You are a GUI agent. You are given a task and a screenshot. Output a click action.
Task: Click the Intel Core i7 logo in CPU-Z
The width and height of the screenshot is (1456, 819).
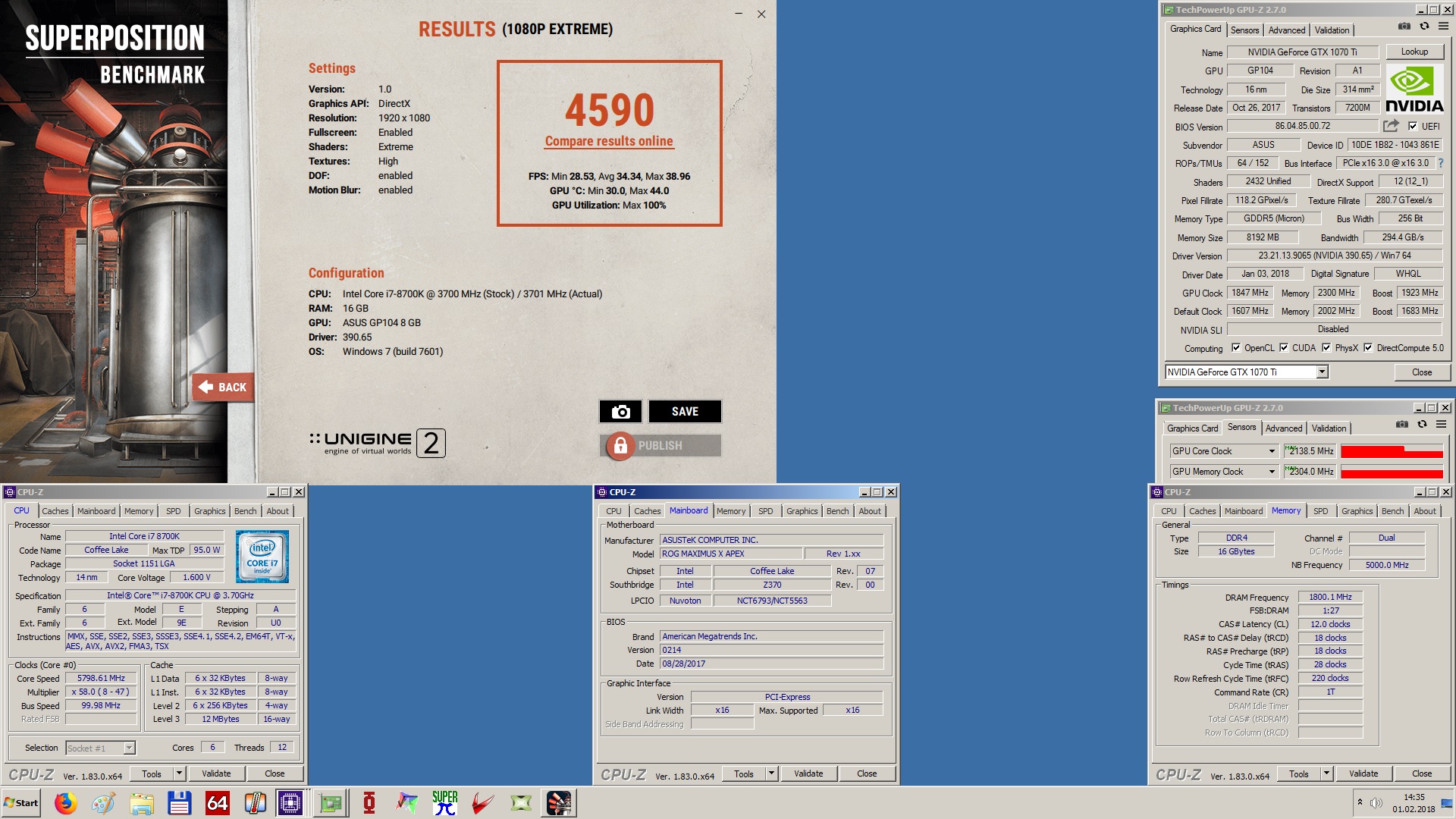tap(262, 557)
